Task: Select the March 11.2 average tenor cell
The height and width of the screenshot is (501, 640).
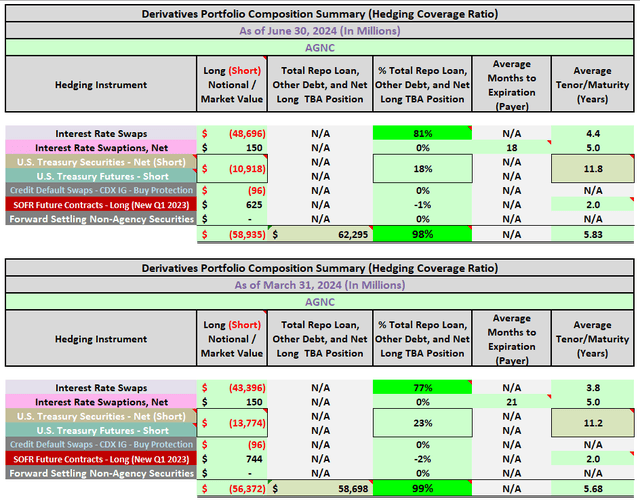Action: (593, 423)
